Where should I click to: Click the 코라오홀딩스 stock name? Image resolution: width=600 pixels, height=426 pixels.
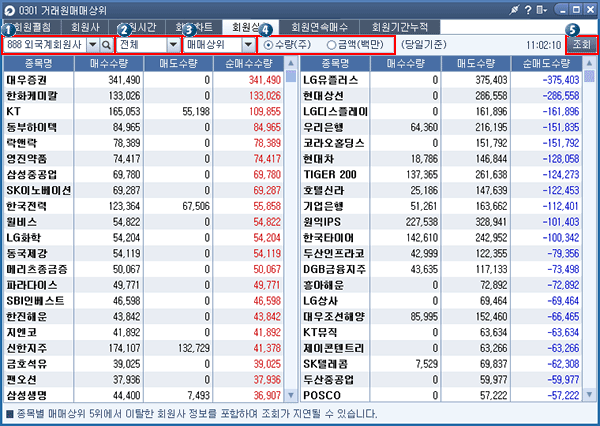334,143
